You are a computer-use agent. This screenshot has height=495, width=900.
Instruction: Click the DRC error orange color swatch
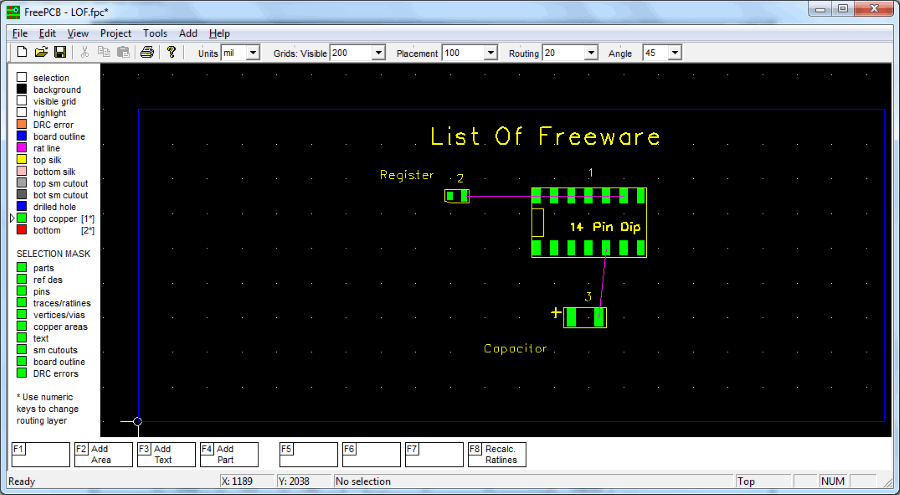pos(22,124)
